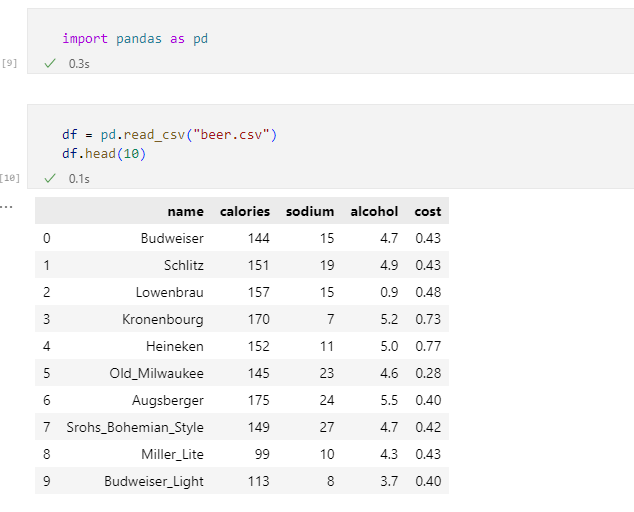Click the calories column header
Screen dimensions: 634x512
[245, 211]
